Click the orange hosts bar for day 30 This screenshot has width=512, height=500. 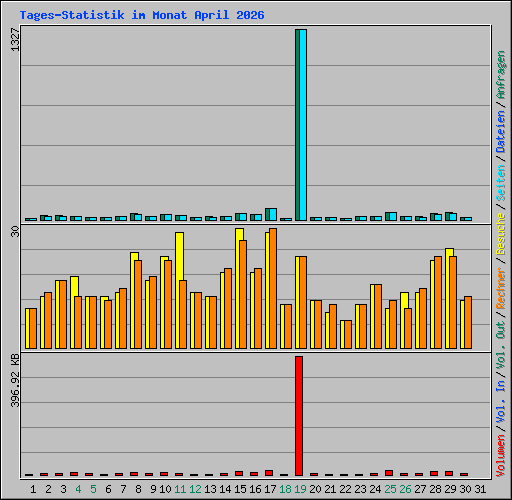468,323
